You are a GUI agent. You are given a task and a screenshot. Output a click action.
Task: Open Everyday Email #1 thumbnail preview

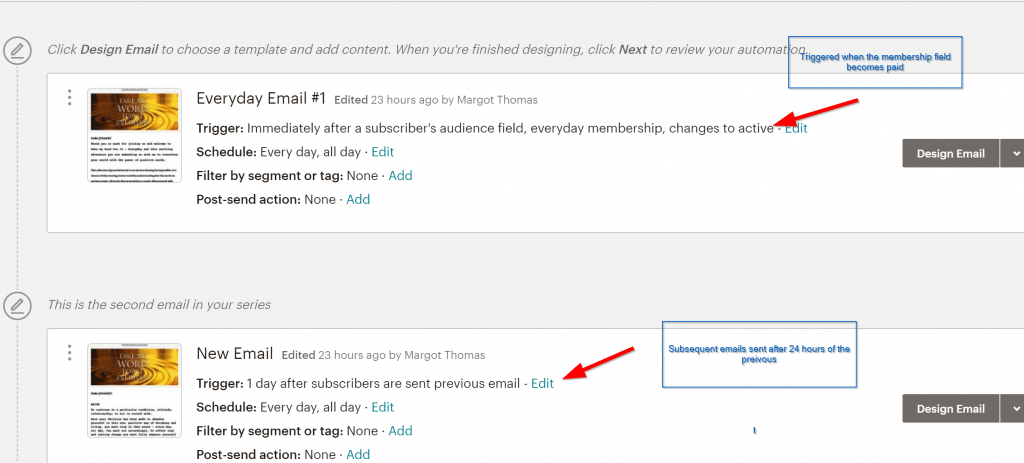(x=134, y=135)
